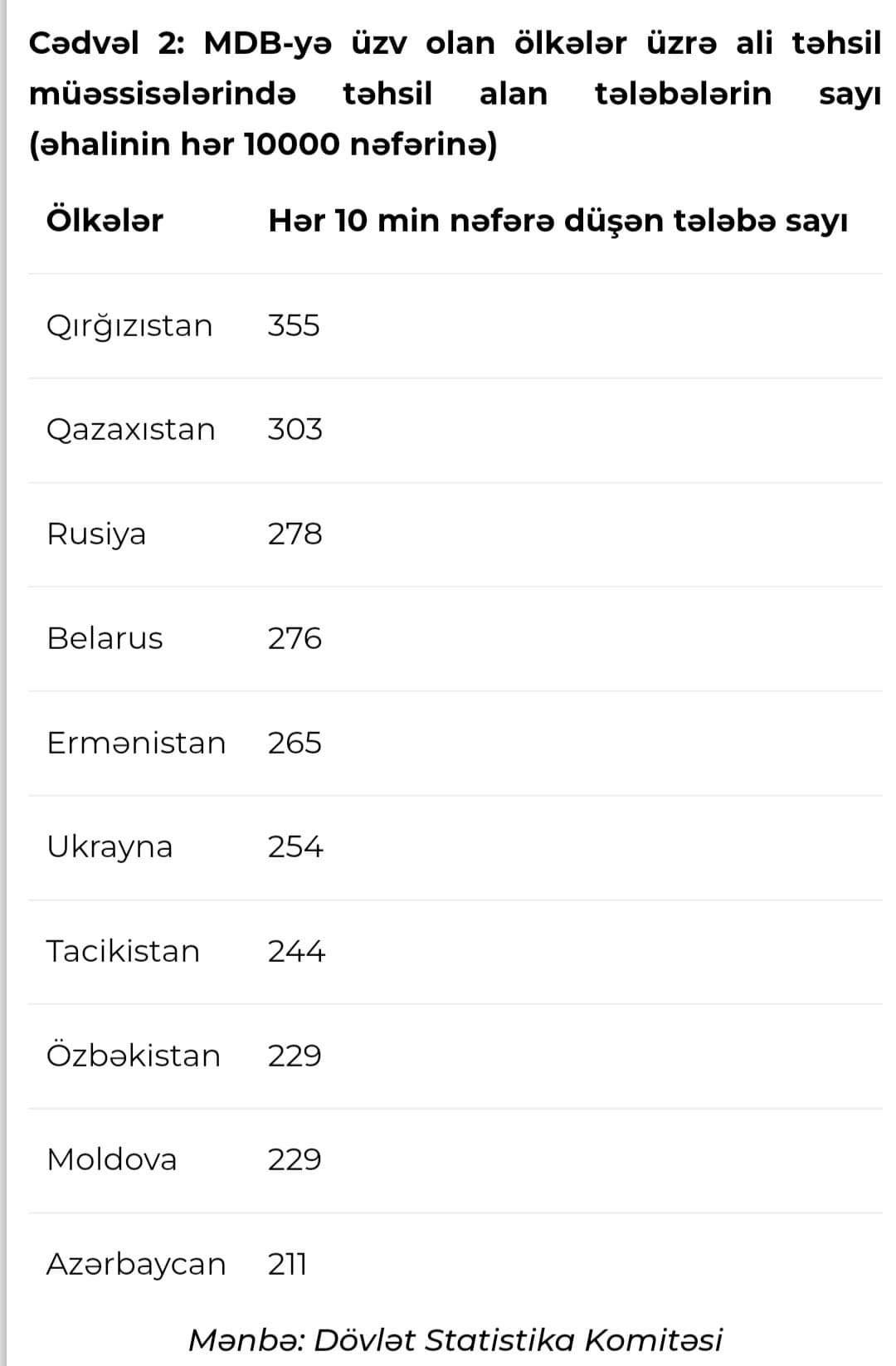Select the Özbəkistan country cell

134,1055
